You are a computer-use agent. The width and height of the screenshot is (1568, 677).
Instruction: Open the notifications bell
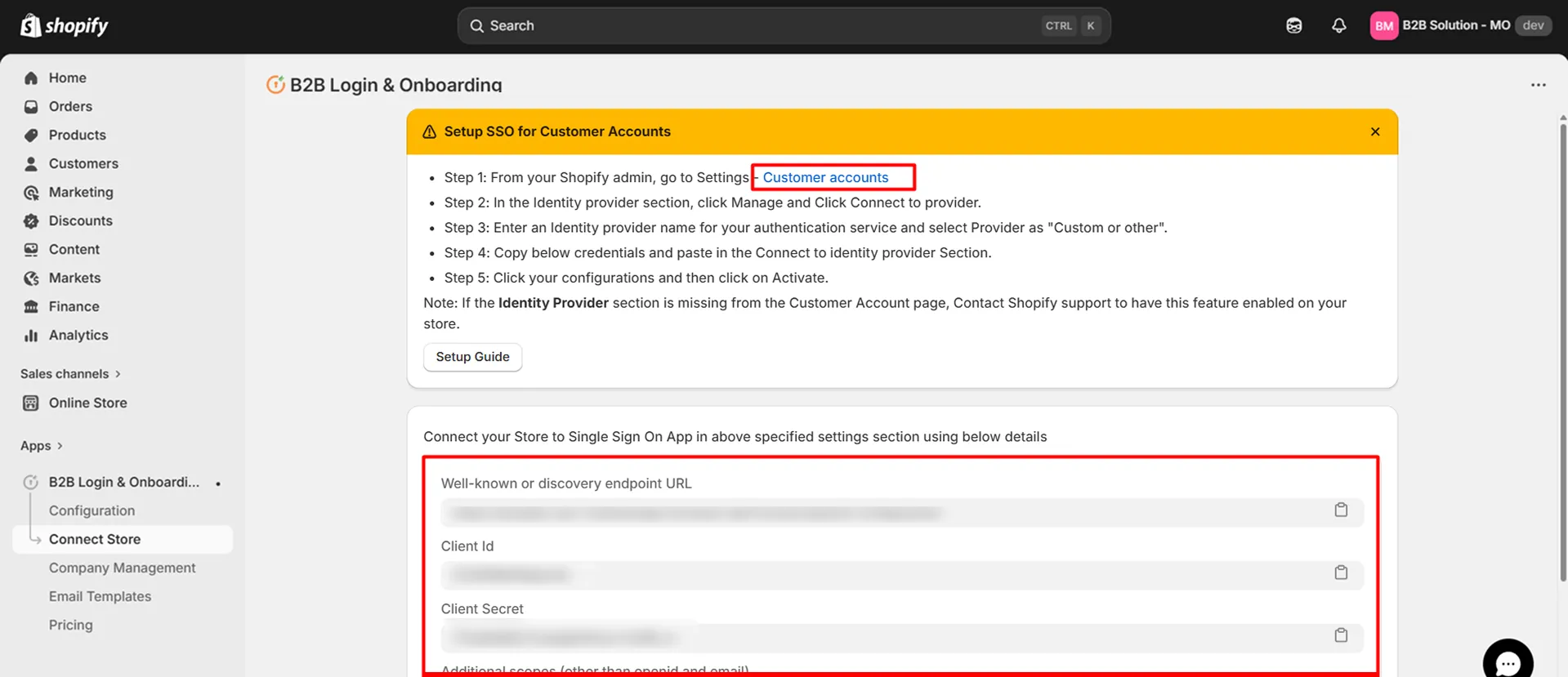pos(1338,25)
